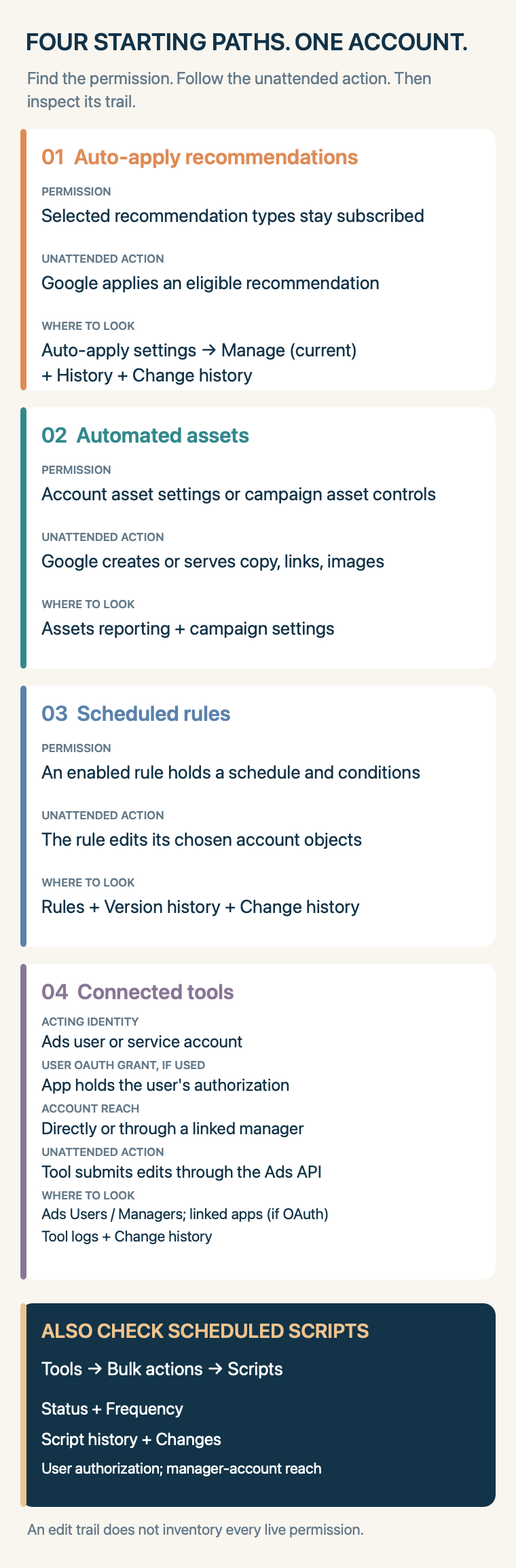Image resolution: width=516 pixels, height=1568 pixels.
Task: Click 'Ads user or service account'
Action: tap(142, 1042)
